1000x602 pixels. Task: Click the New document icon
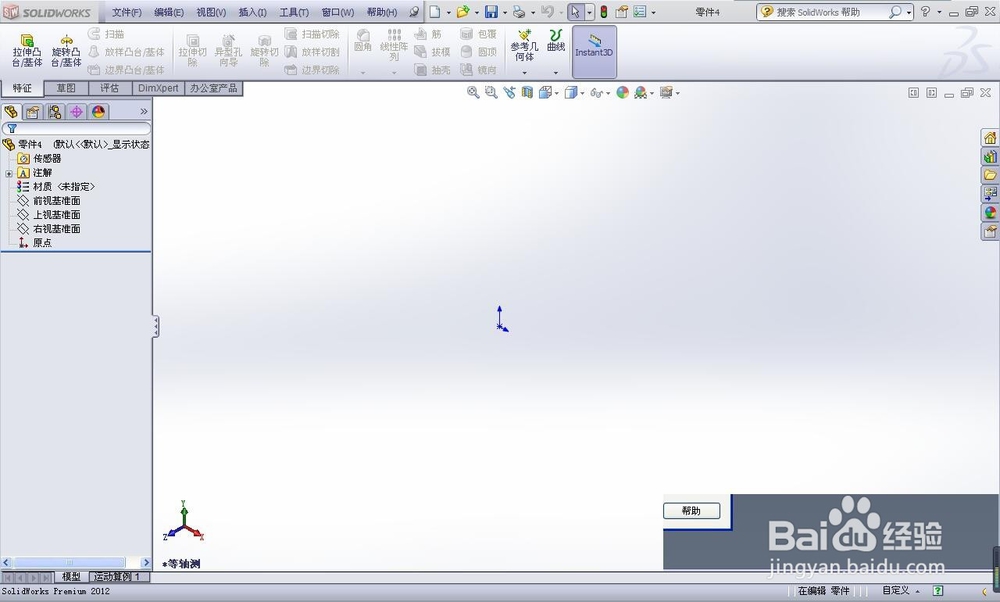pyautogui.click(x=435, y=11)
